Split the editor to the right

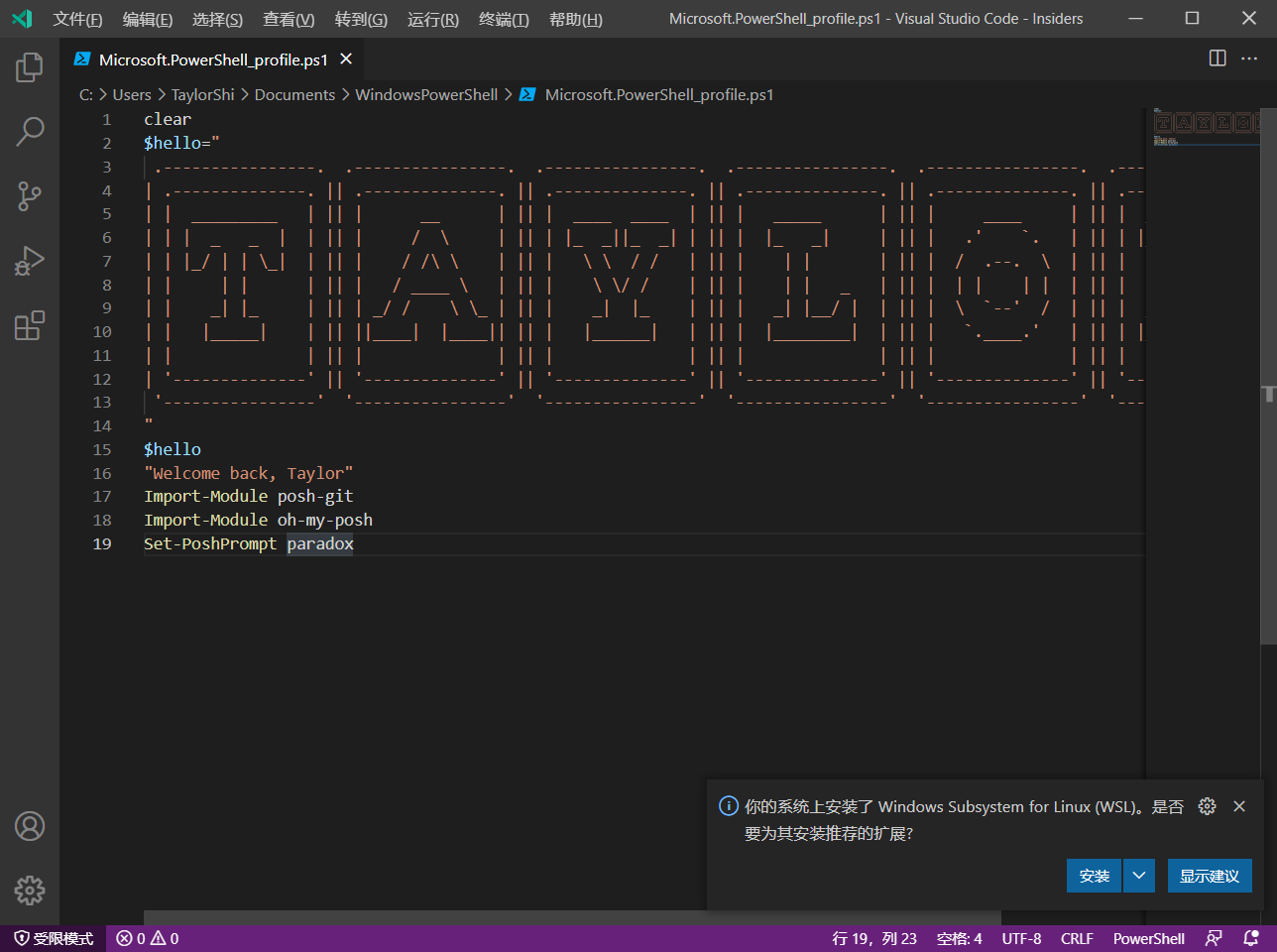1218,59
